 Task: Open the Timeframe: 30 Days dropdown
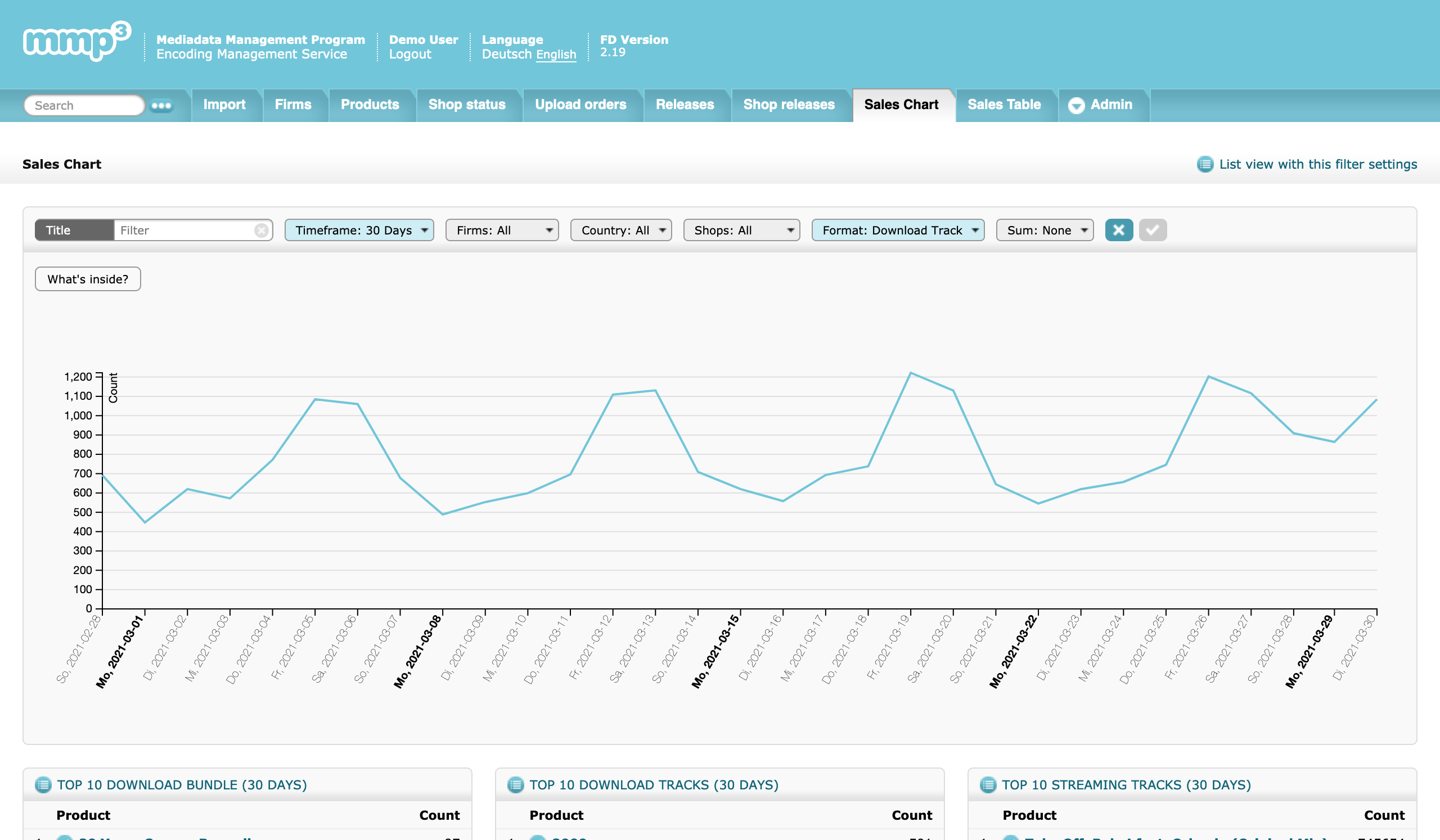click(359, 230)
